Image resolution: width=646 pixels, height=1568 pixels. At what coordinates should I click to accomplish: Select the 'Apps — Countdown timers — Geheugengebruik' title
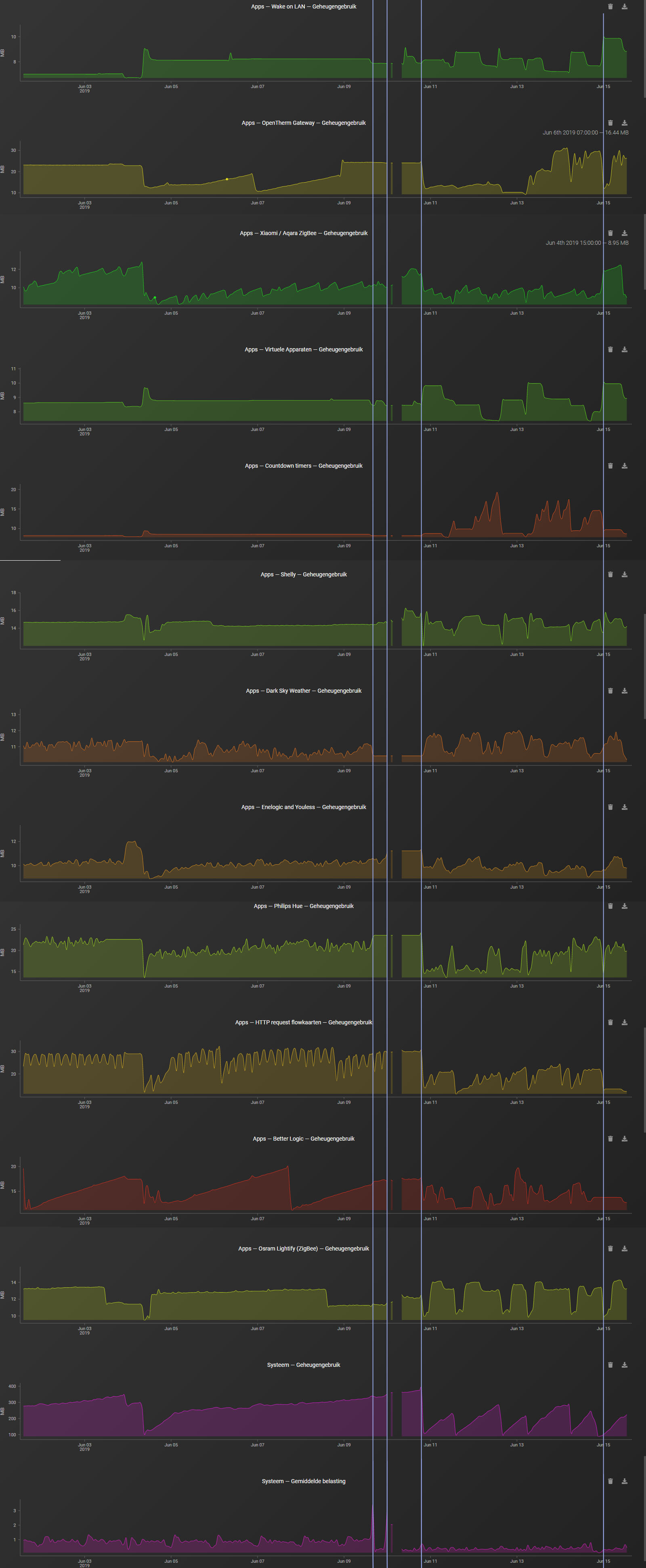304,466
